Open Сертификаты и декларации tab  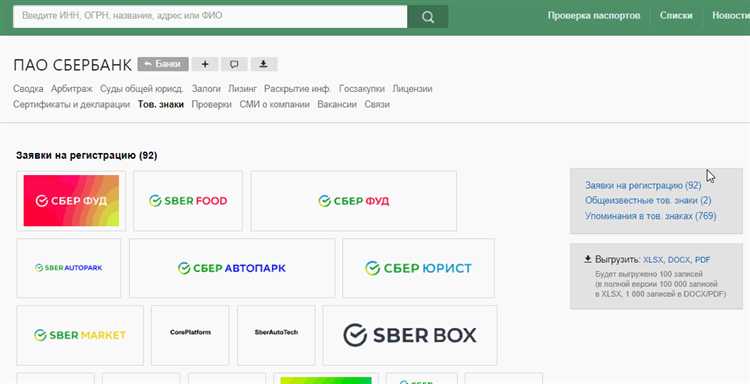pyautogui.click(x=71, y=104)
